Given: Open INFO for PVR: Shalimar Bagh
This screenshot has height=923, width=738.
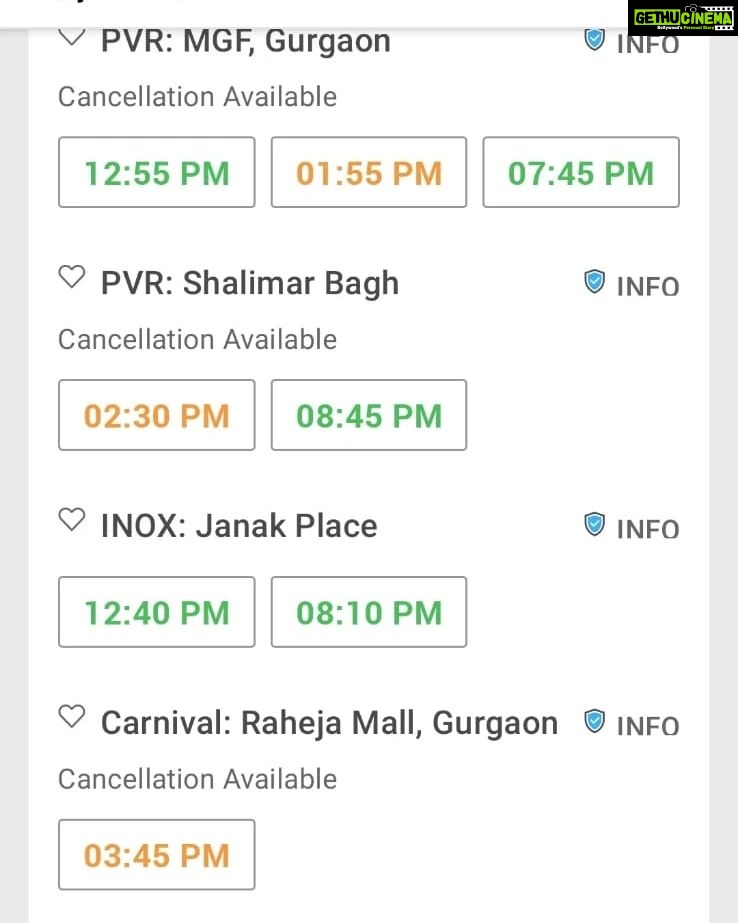Looking at the screenshot, I should point(648,287).
